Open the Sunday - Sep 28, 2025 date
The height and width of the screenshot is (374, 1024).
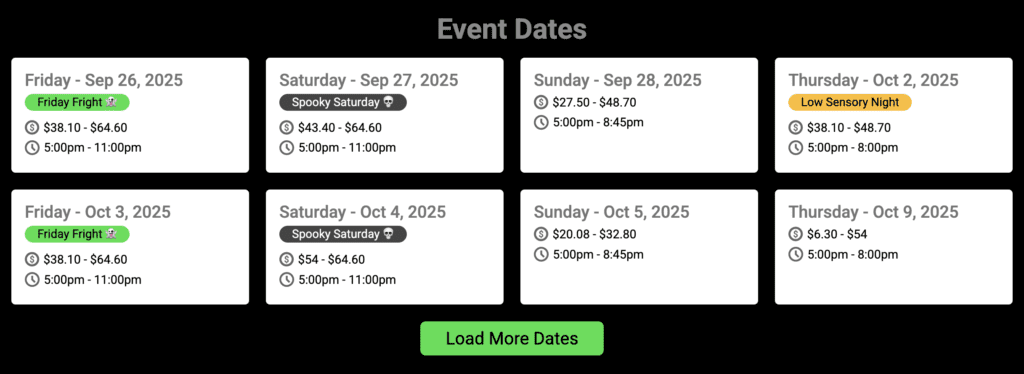pos(618,80)
